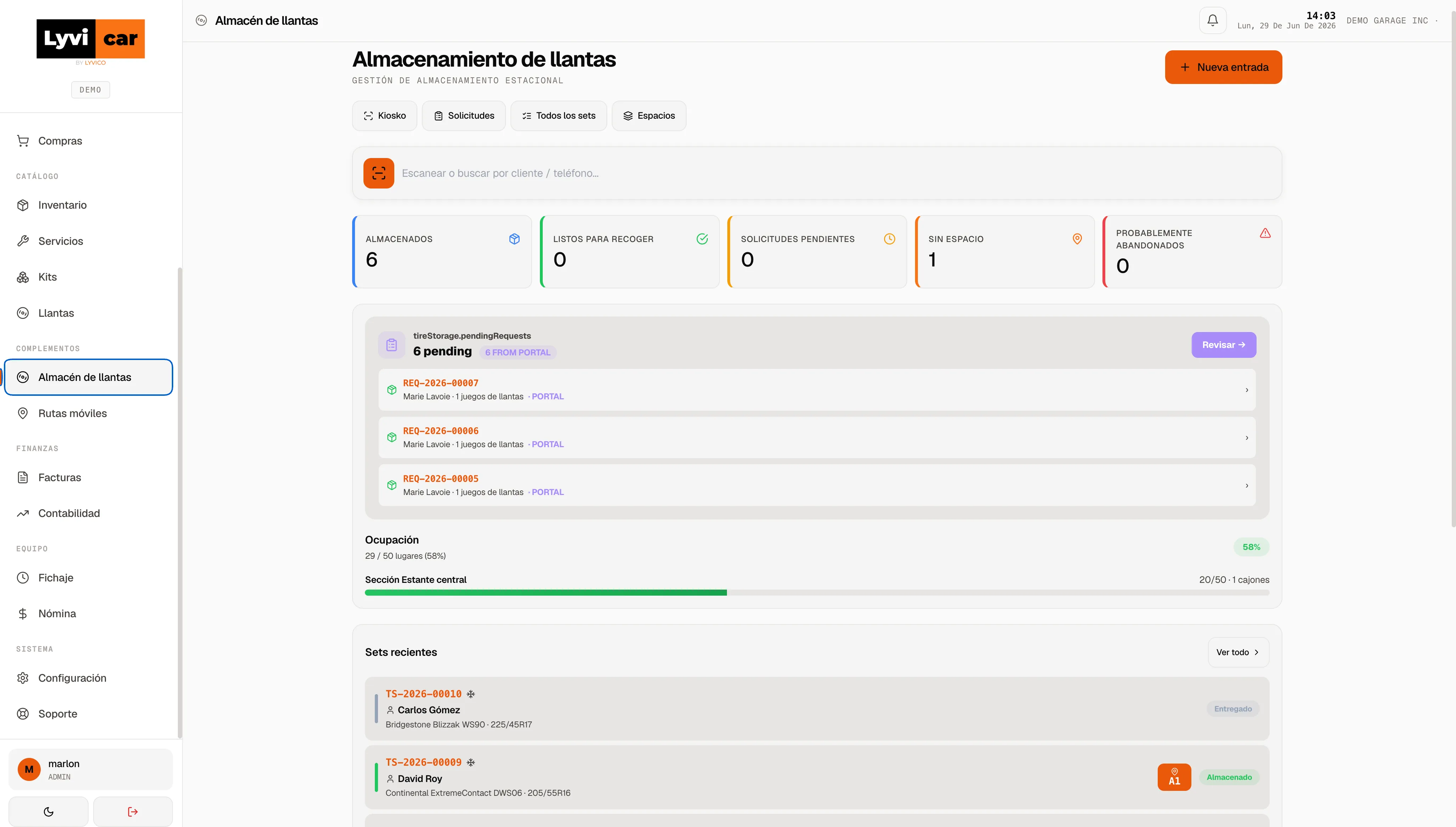Click the pending requests clipboard icon

392,345
